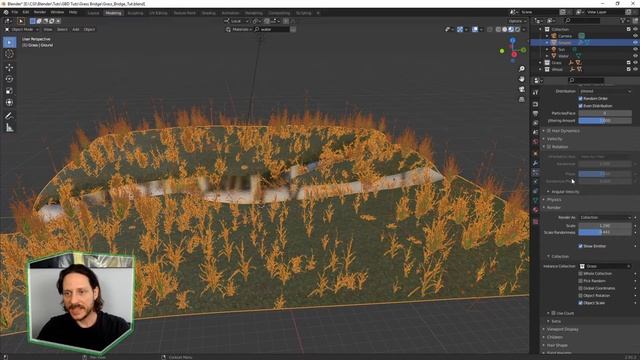
Task: Open the viewport Select menu
Action: pos(62,29)
